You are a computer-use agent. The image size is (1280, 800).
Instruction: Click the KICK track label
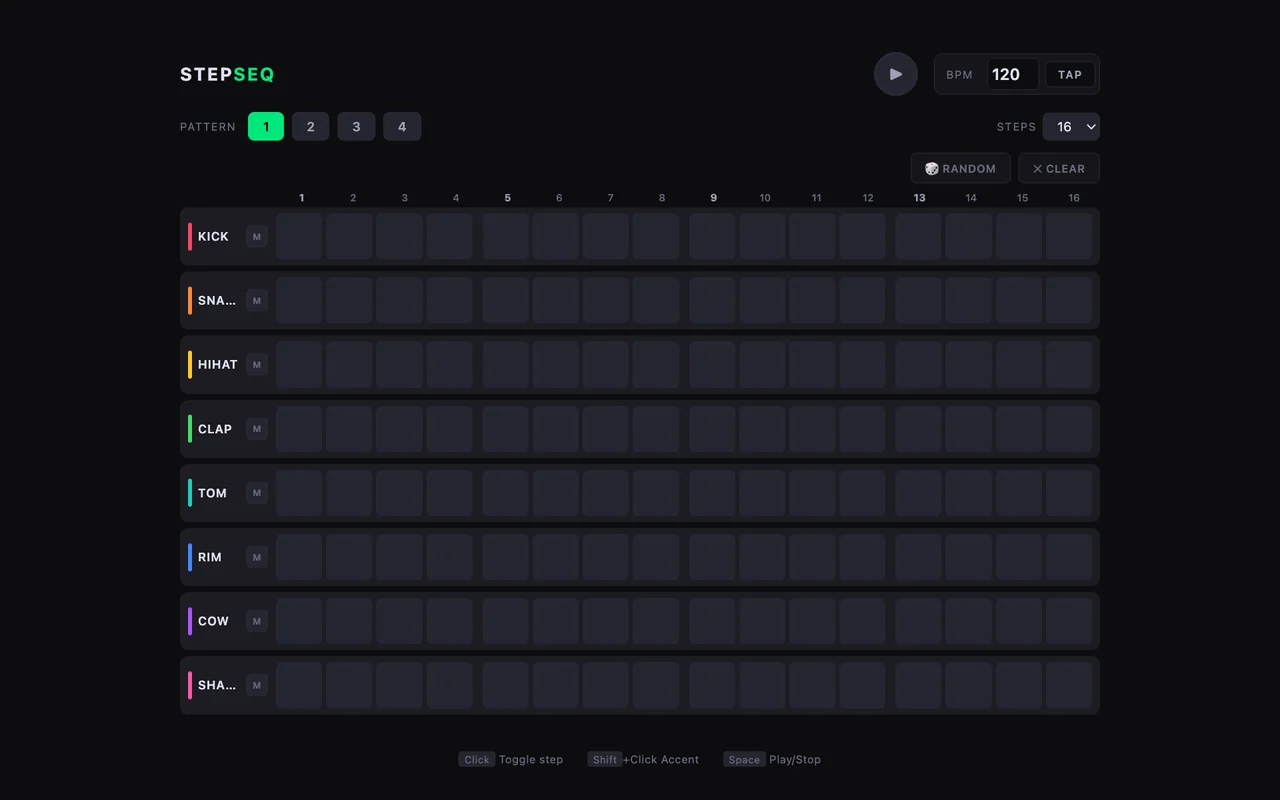pyautogui.click(x=213, y=237)
